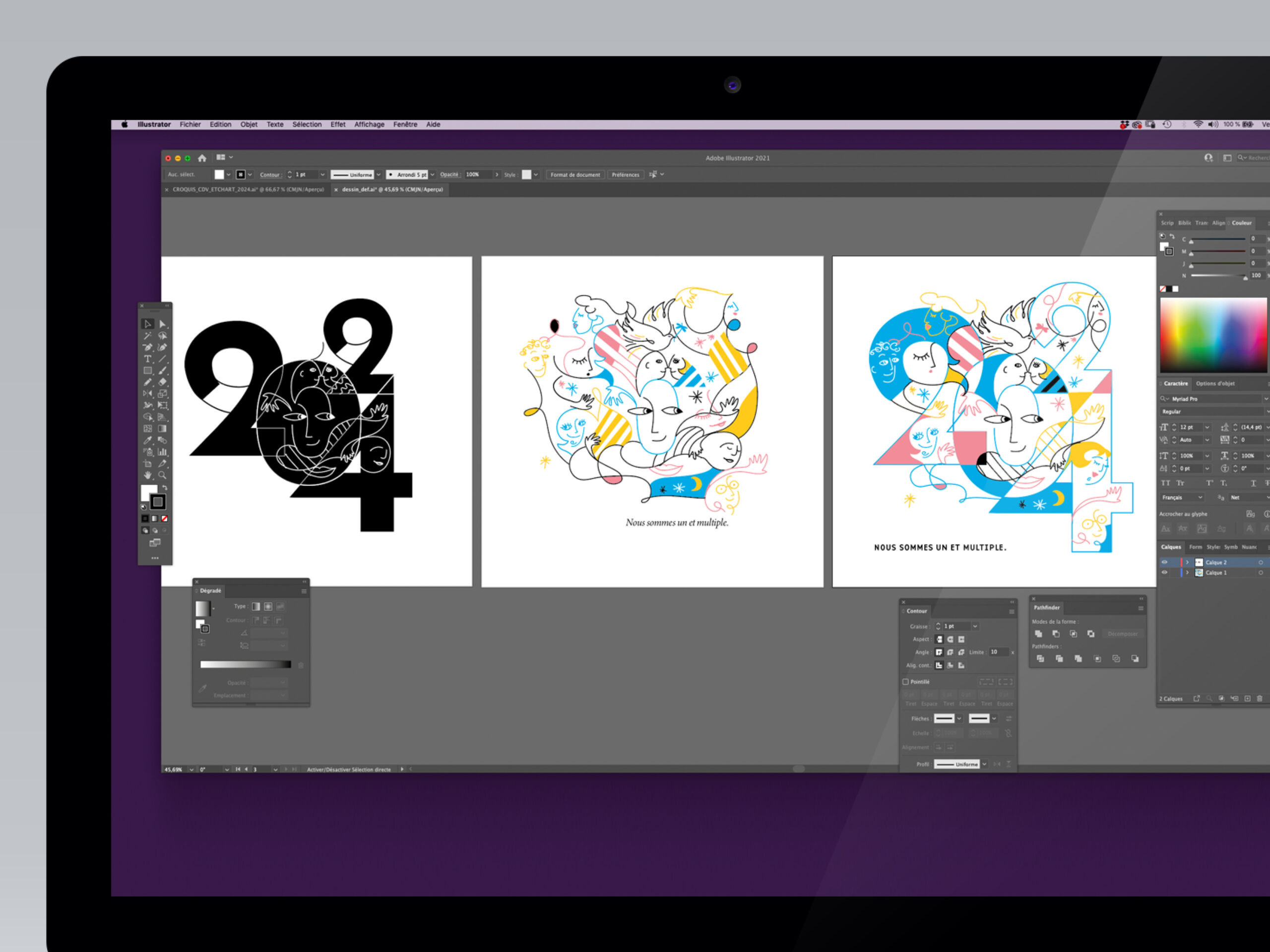This screenshot has height=952, width=1270.
Task: Click the Divide pathfinder icon
Action: coord(1040,659)
